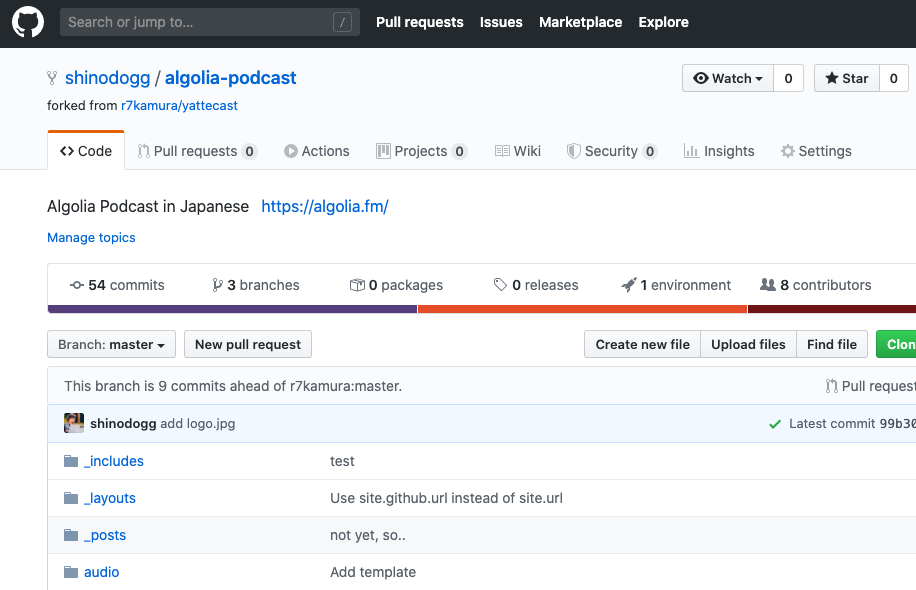The width and height of the screenshot is (916, 590).
Task: Open Explore in top navigation
Action: pos(664,22)
